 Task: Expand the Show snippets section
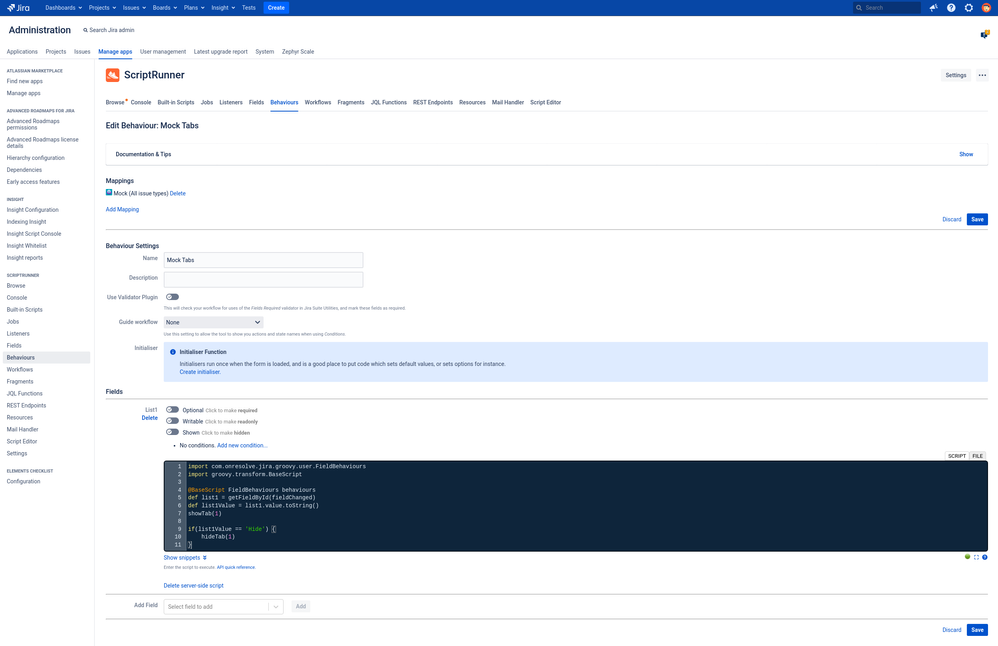coord(185,558)
